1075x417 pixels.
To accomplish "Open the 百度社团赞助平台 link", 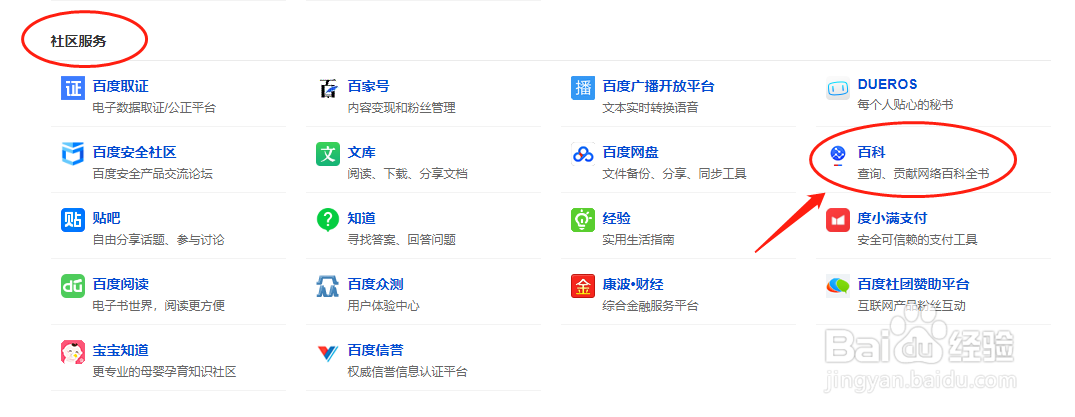I will pos(913,284).
